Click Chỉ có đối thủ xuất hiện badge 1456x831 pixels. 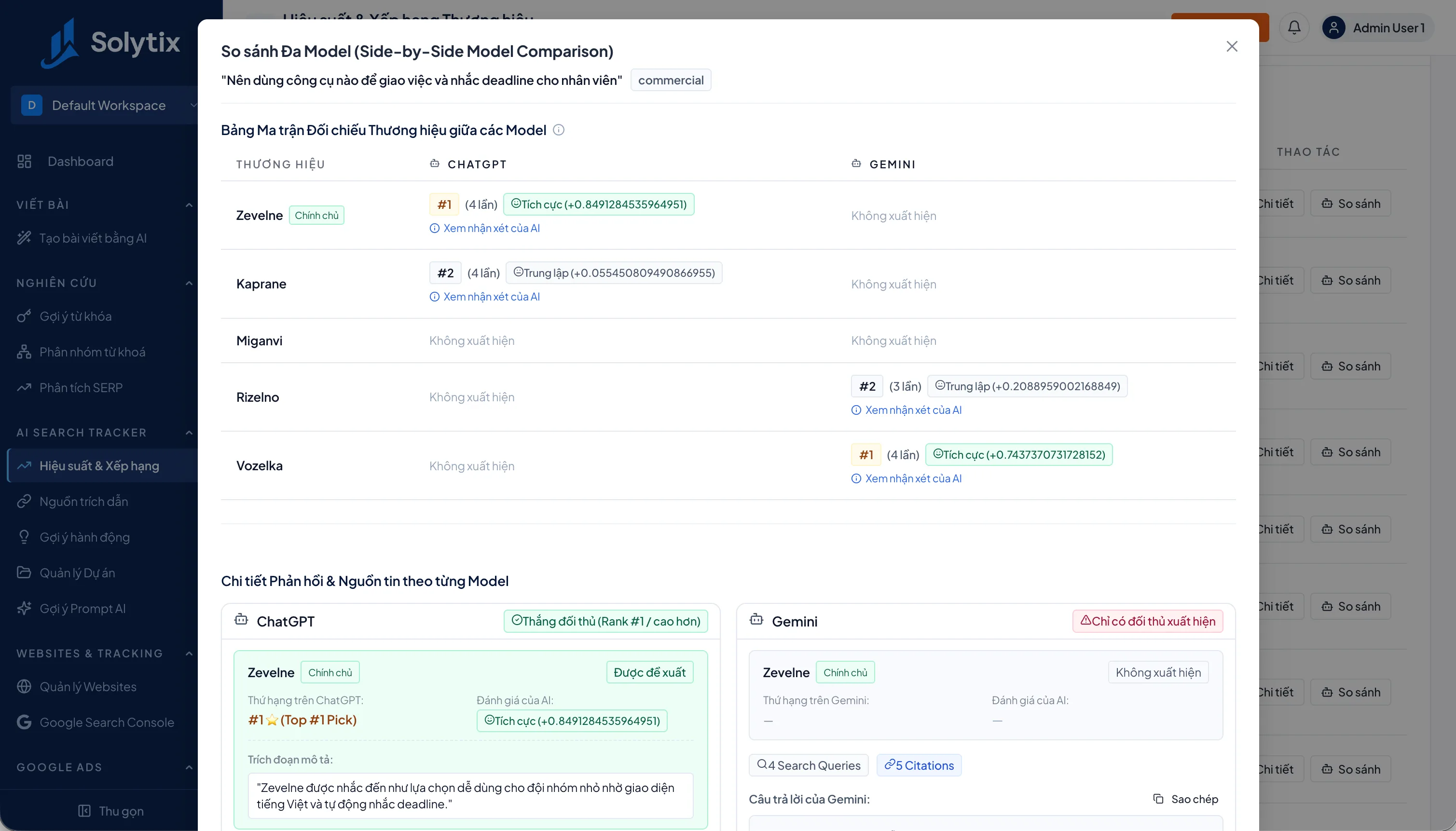1148,622
